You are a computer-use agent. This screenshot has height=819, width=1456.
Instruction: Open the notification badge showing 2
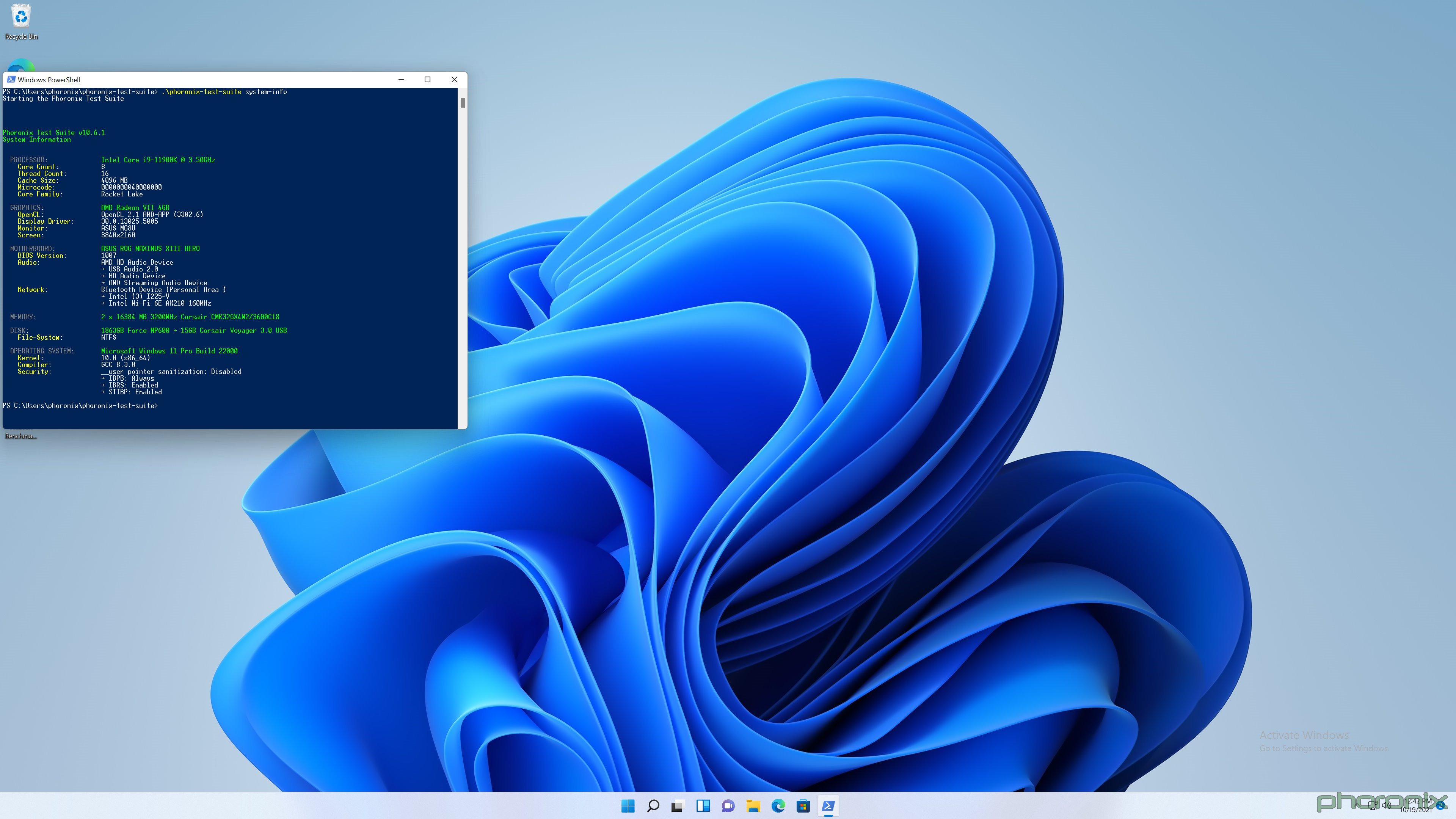click(x=1441, y=806)
